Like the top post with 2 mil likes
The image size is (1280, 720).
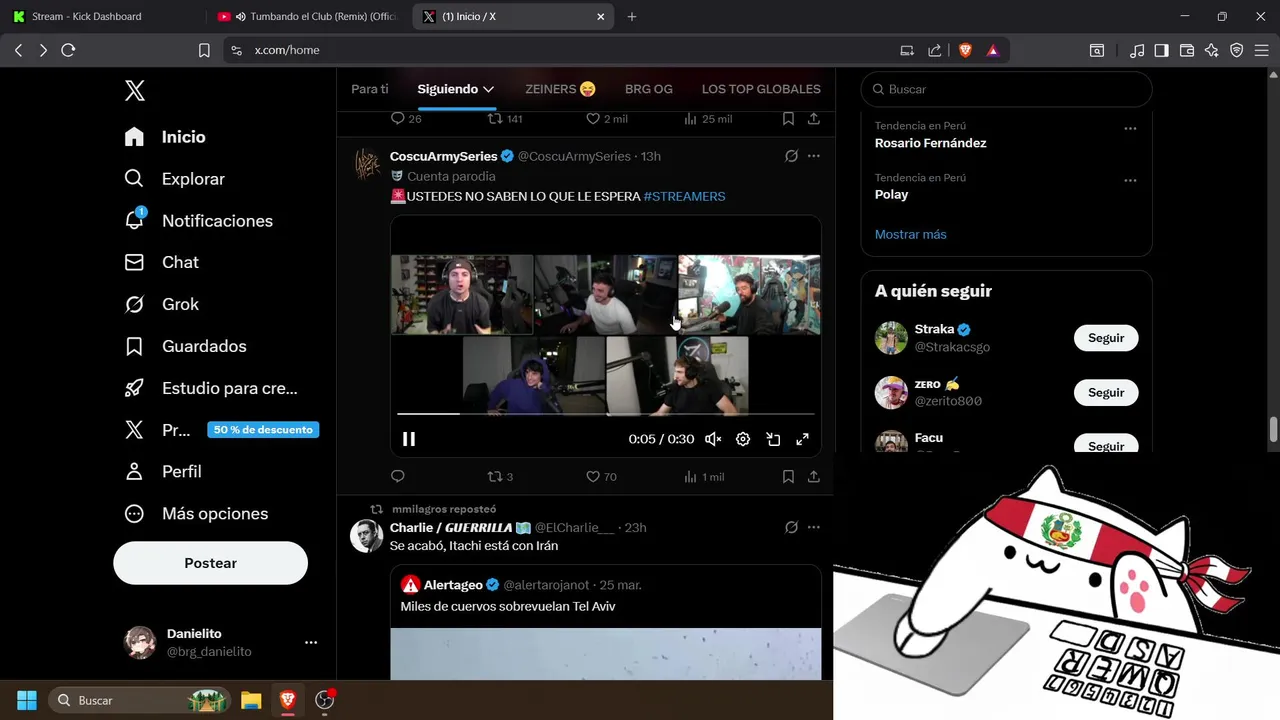point(607,118)
